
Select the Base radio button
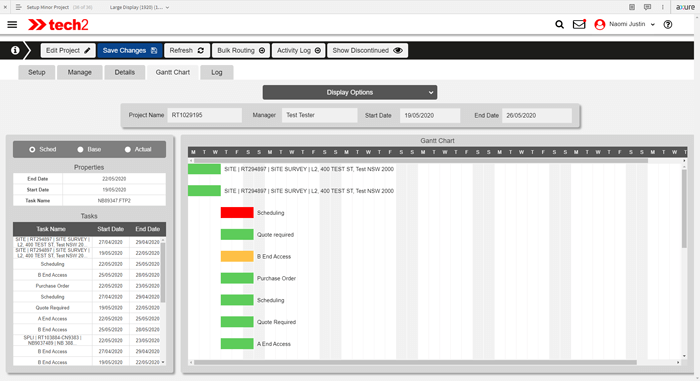coord(80,150)
